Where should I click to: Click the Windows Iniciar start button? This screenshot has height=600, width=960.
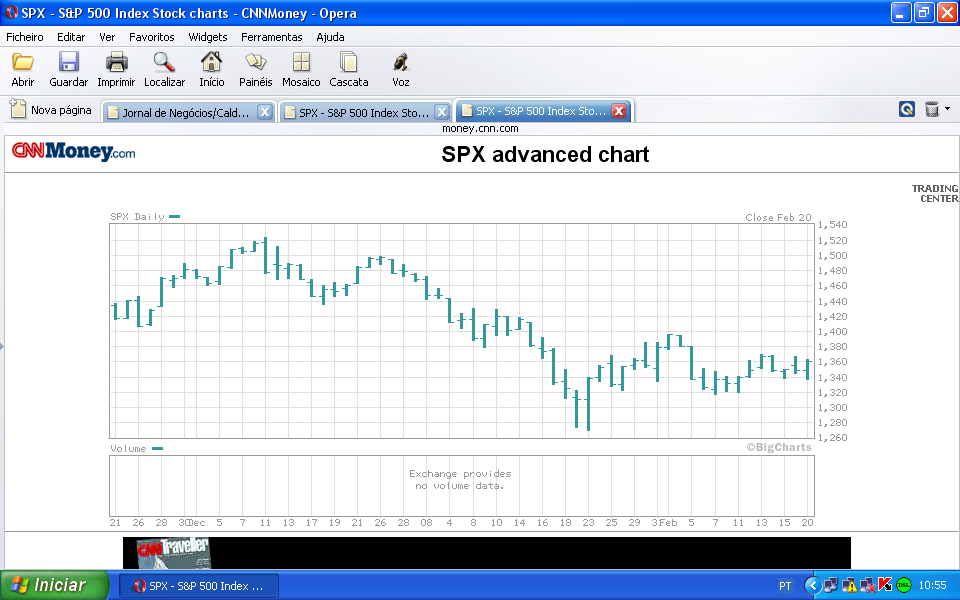[x=54, y=585]
